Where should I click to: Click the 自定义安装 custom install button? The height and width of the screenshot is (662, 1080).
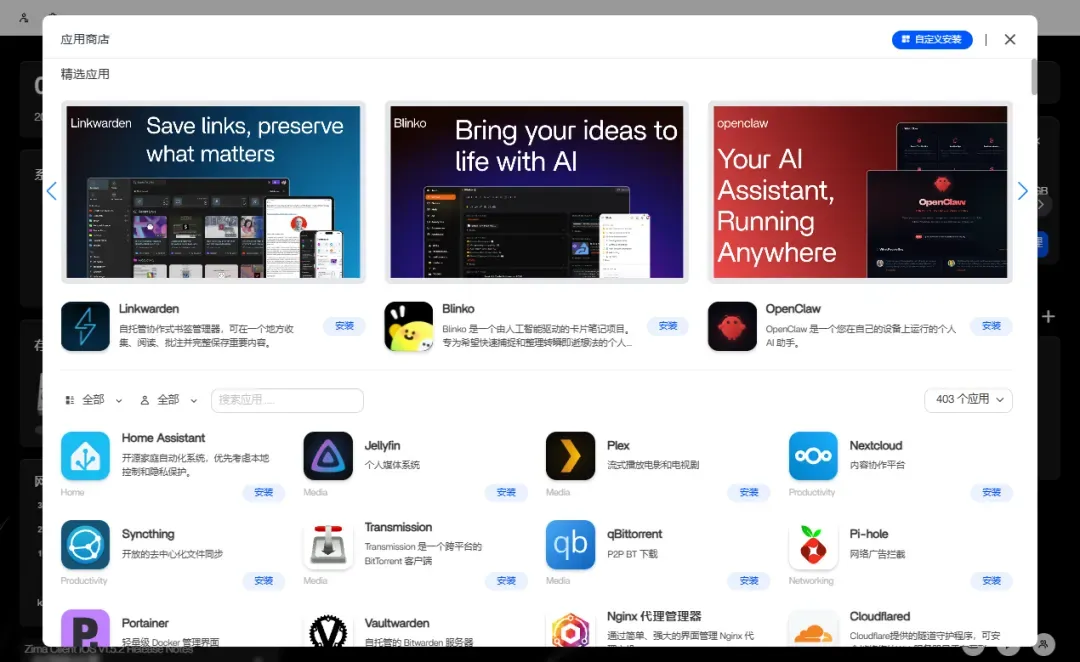pyautogui.click(x=932, y=39)
